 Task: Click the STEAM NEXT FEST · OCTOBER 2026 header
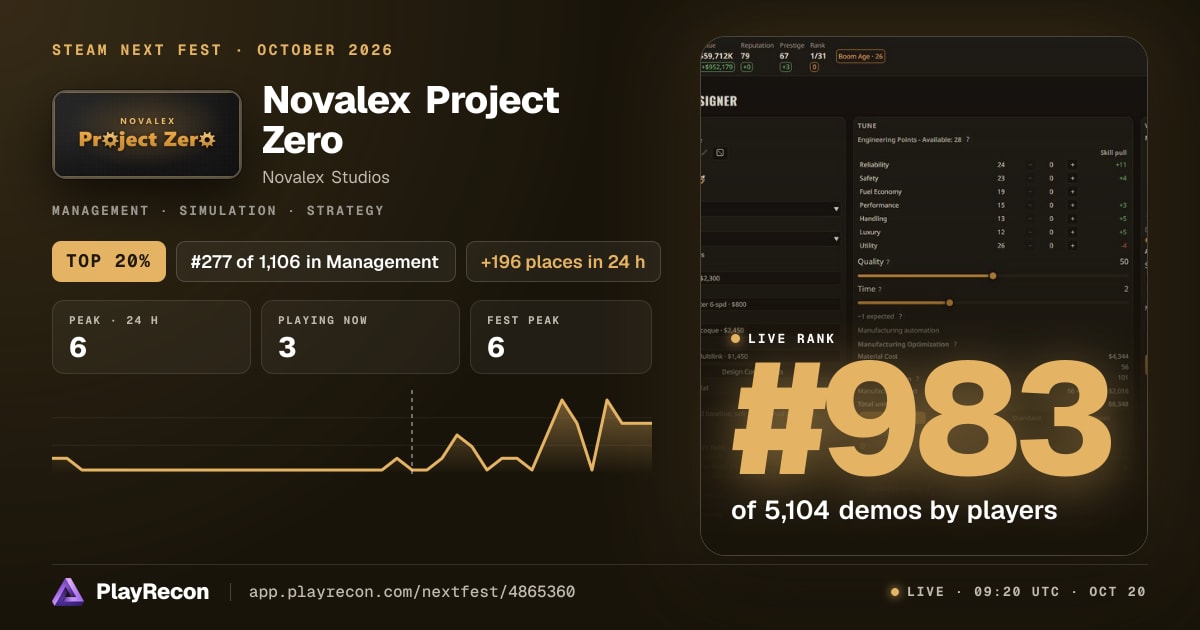point(222,50)
